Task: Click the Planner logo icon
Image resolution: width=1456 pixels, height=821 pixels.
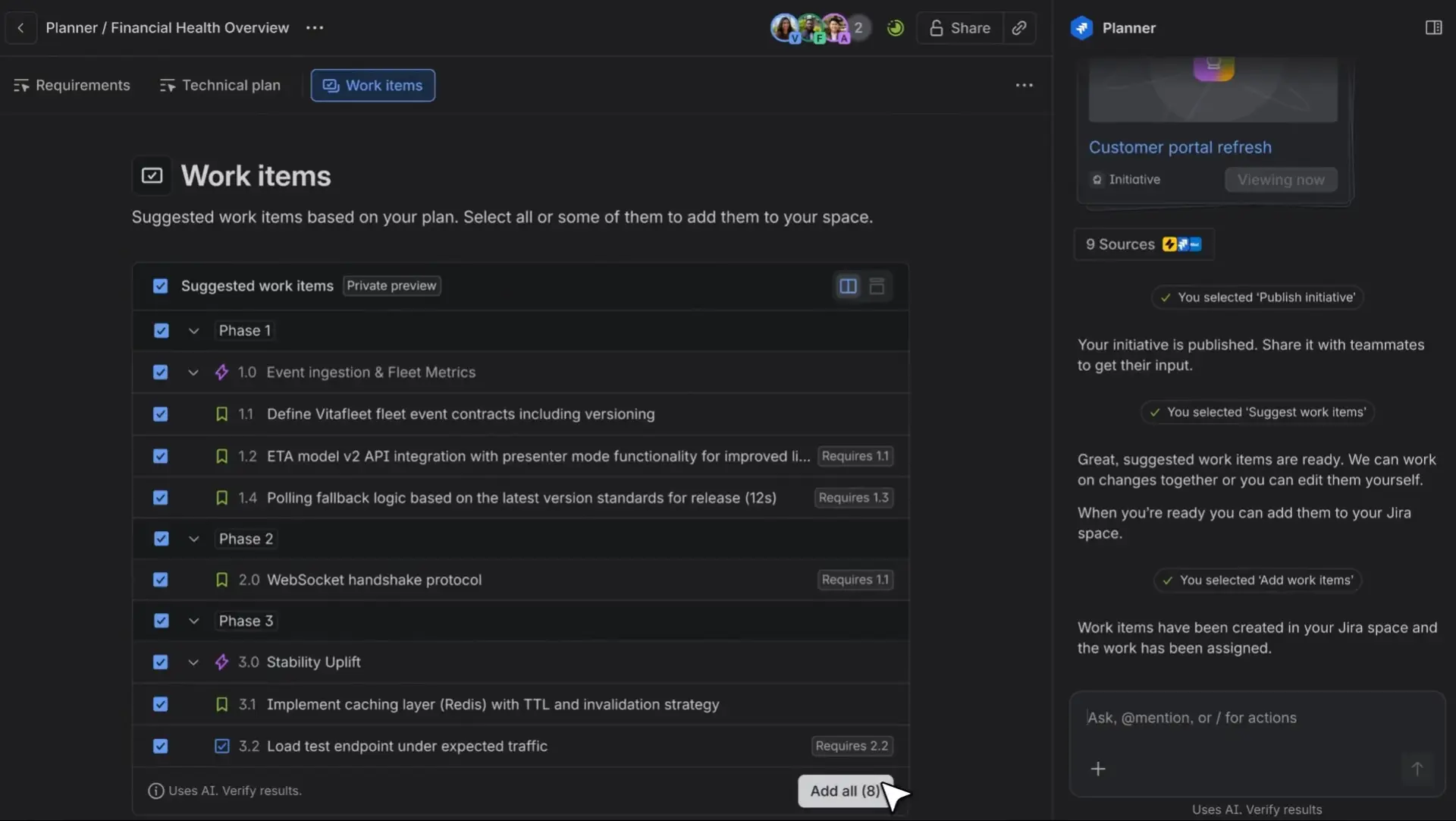Action: coord(1081,28)
